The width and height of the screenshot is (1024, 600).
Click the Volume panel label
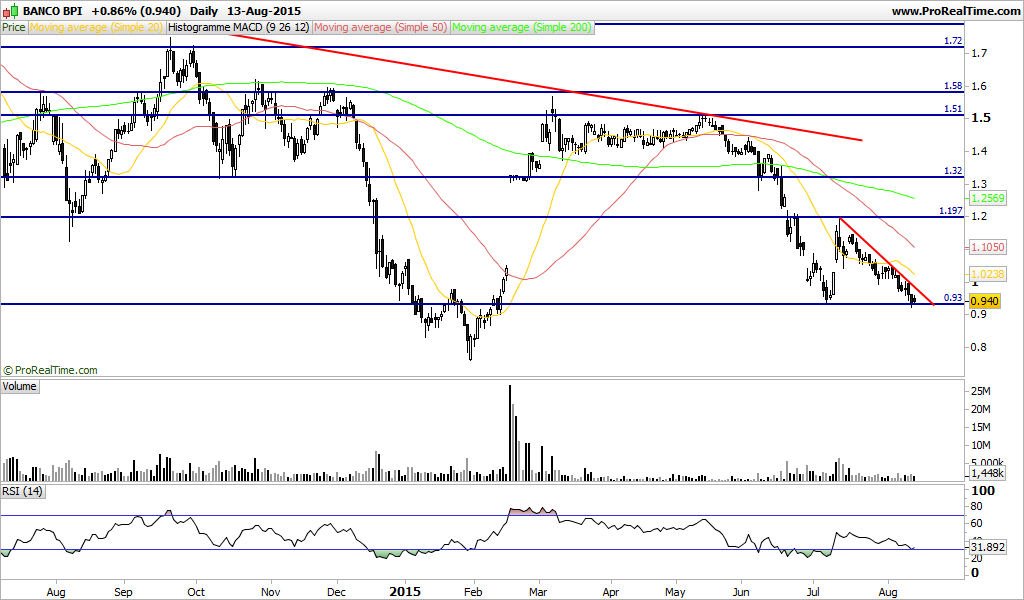tap(20, 386)
